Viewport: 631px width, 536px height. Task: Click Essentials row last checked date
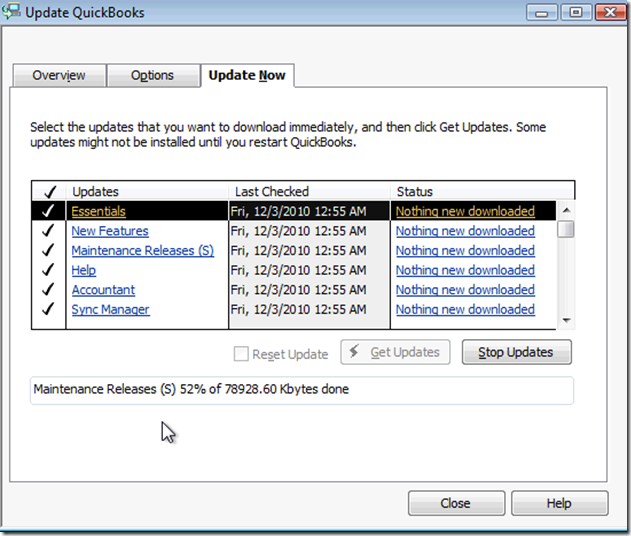299,211
